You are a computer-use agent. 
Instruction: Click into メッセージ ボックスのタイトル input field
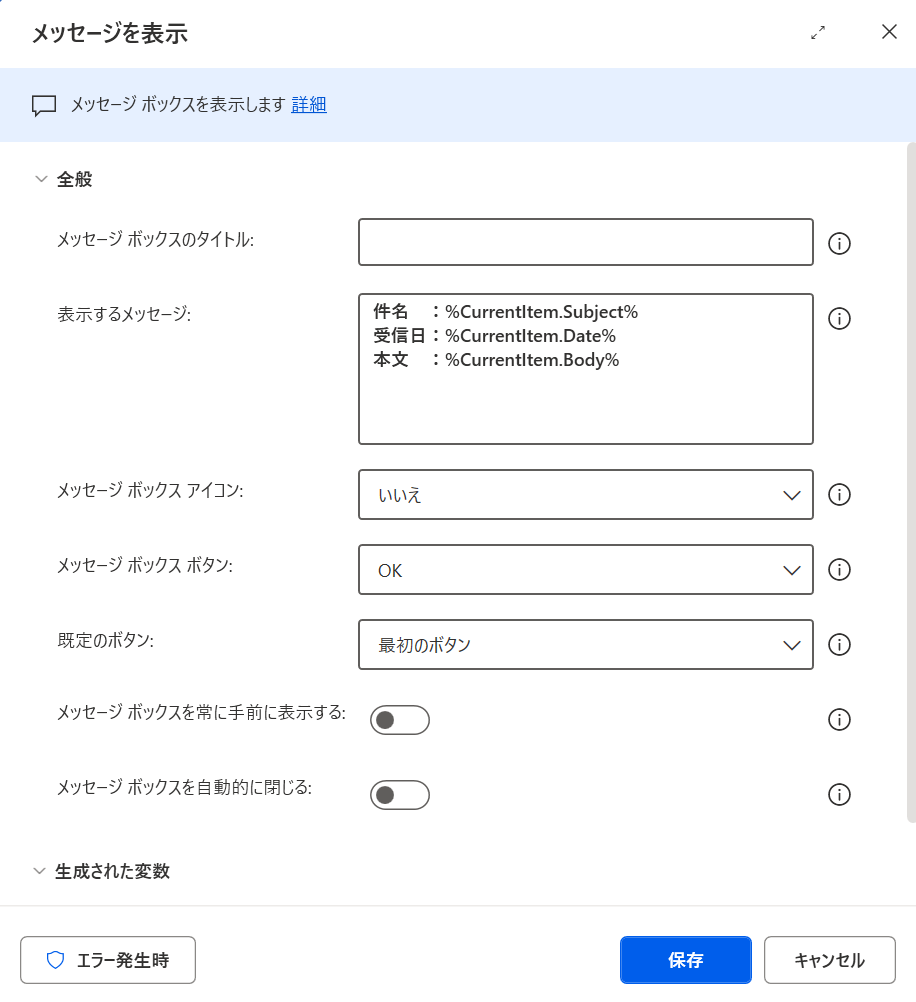tap(586, 242)
